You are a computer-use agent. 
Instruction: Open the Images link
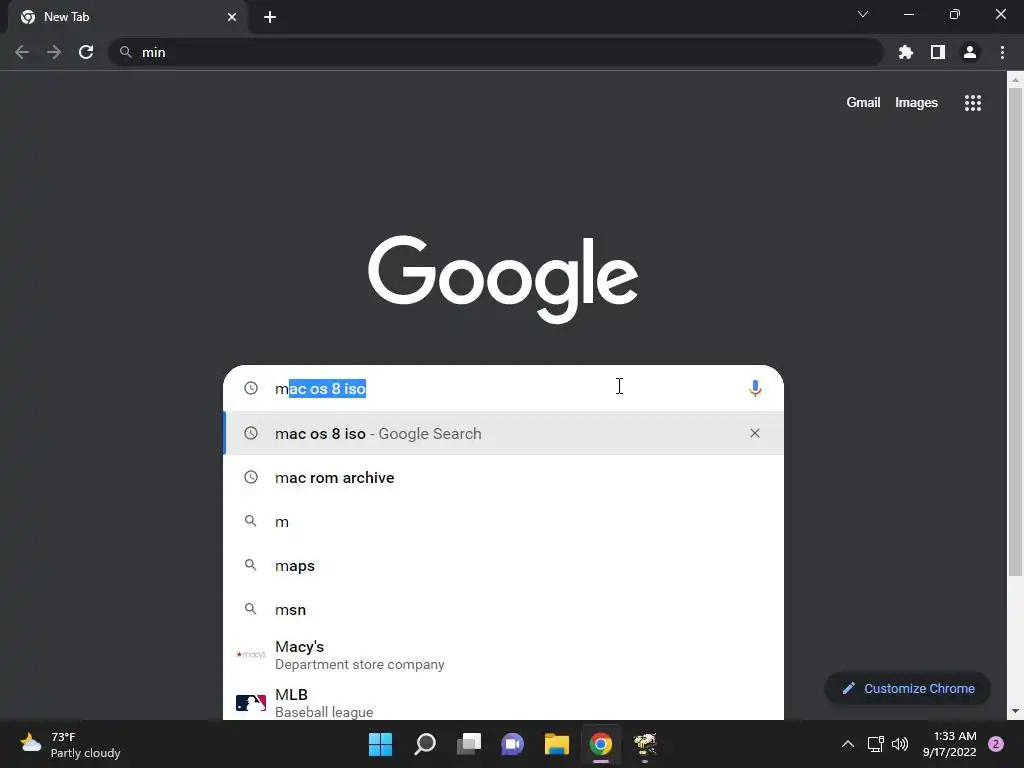916,103
